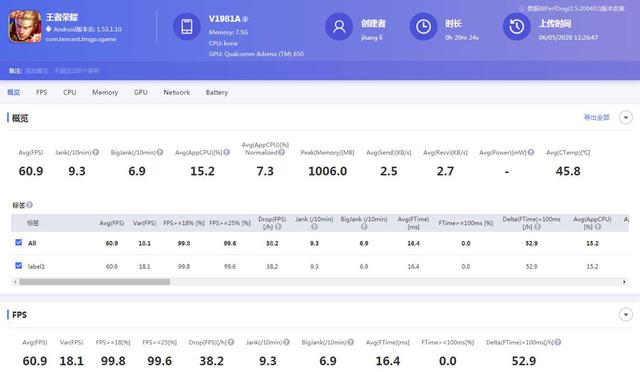640x372 pixels.
Task: Click the 导出全部 export link
Action: click(x=596, y=118)
